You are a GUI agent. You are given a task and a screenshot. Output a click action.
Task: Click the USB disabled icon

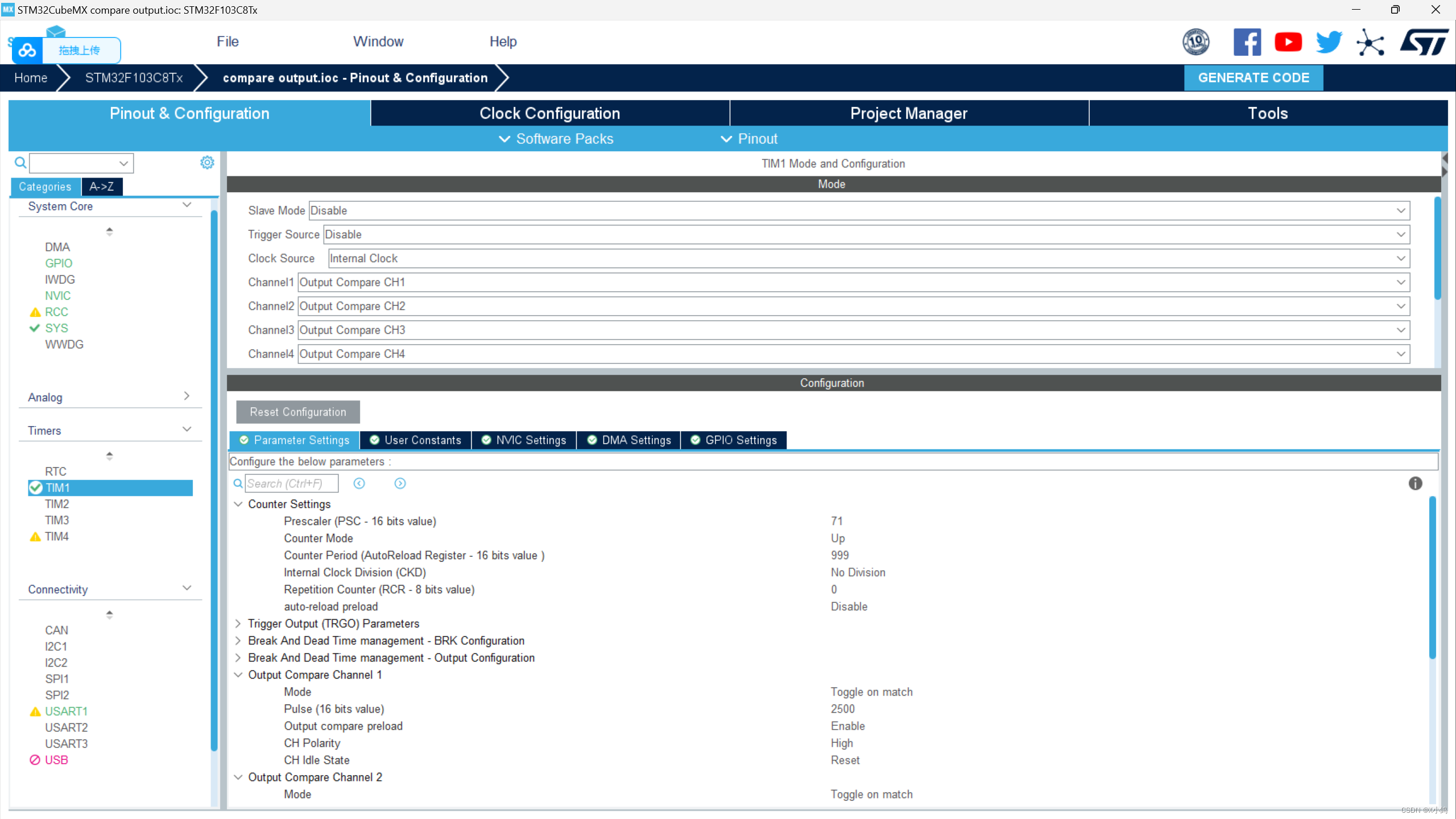(35, 759)
